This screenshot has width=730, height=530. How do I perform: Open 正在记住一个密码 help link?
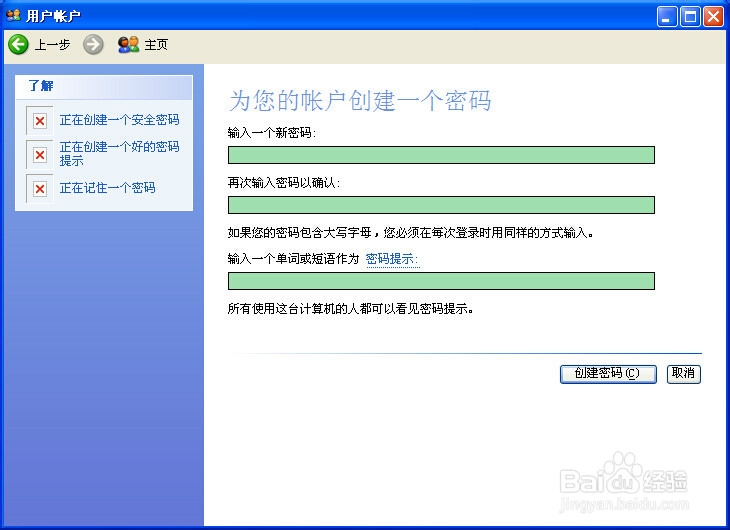108,188
